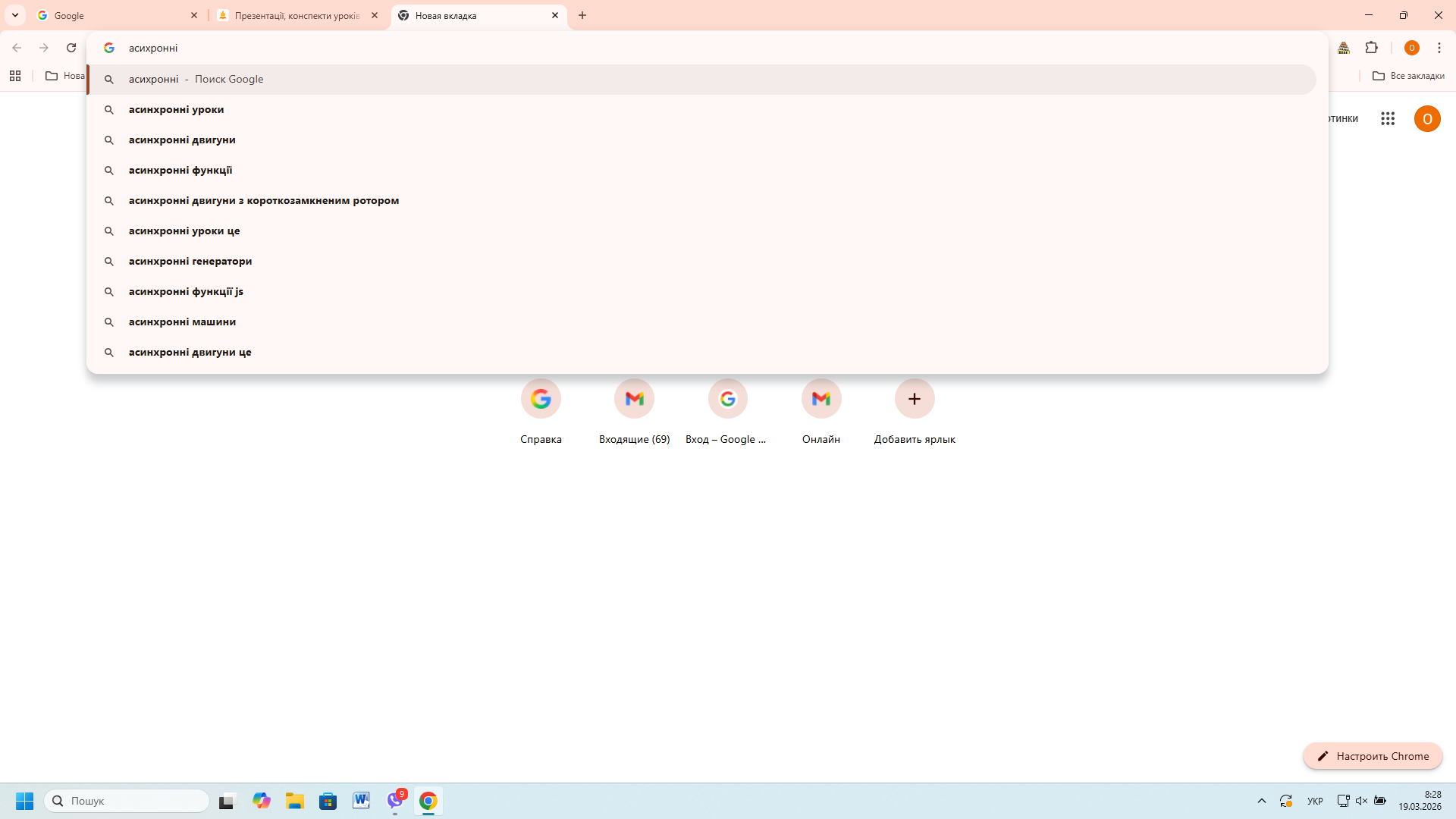
Task: Reload the current page
Action: coord(71,48)
